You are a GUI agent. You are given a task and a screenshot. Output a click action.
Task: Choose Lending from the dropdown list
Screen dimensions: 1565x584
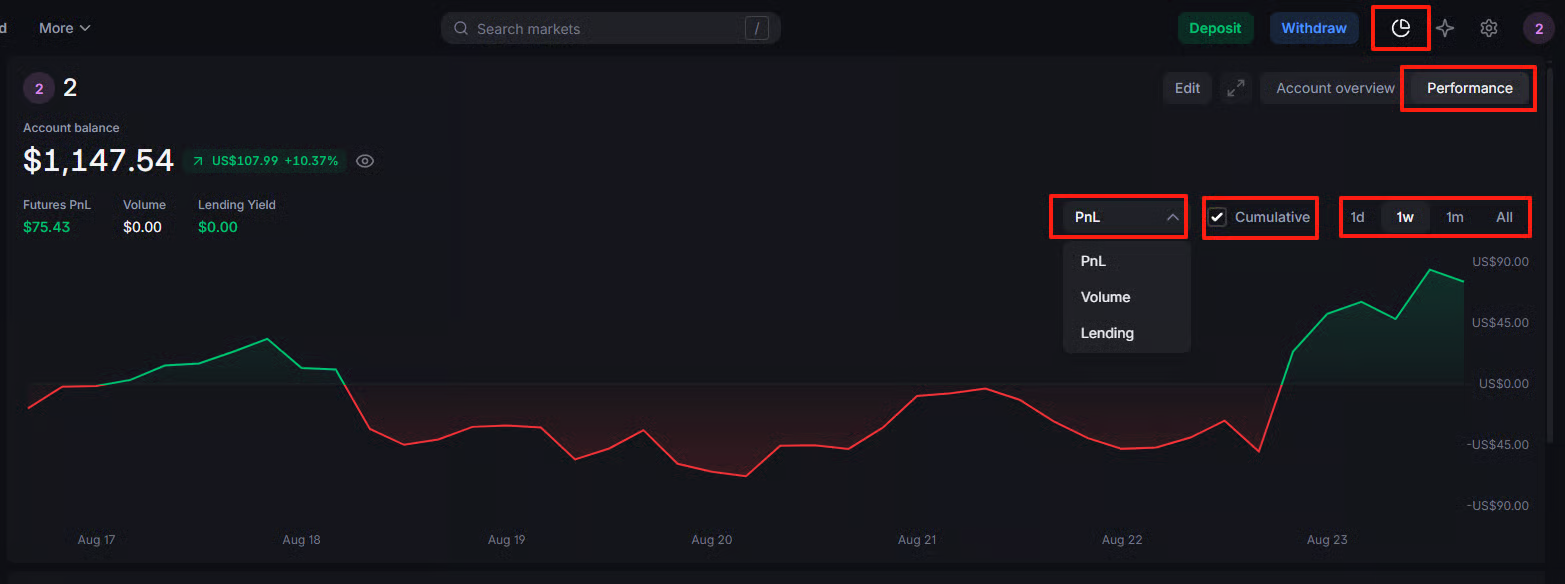[x=1107, y=333]
